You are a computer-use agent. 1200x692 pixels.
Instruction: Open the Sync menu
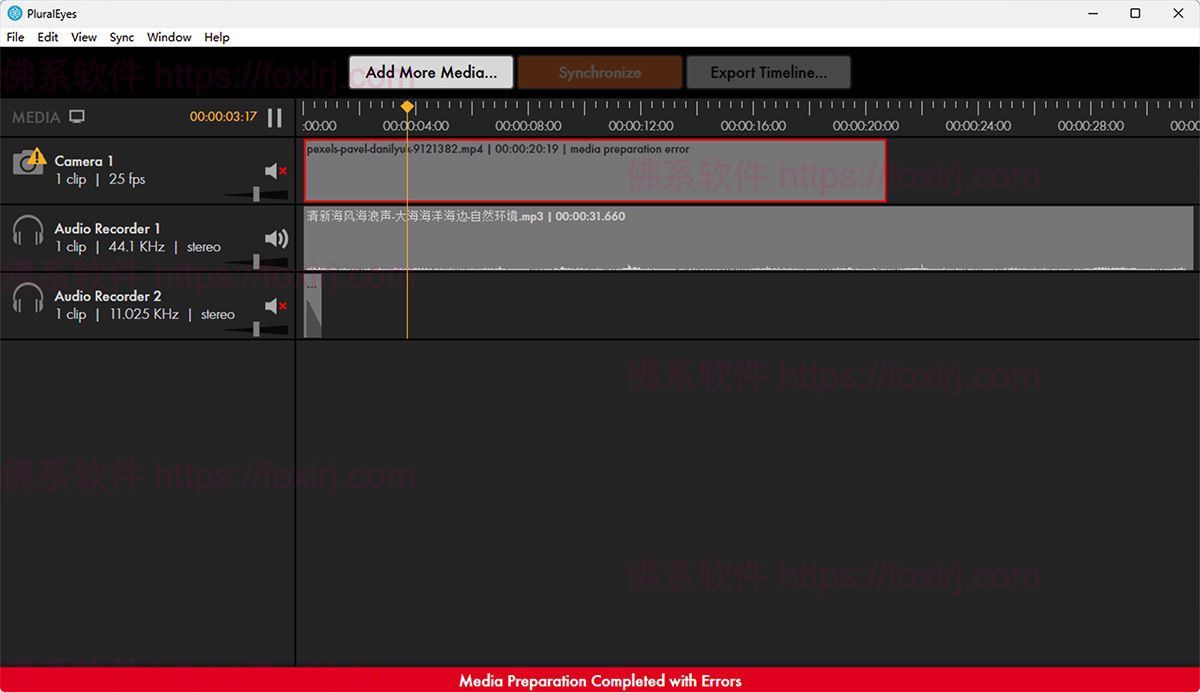121,37
